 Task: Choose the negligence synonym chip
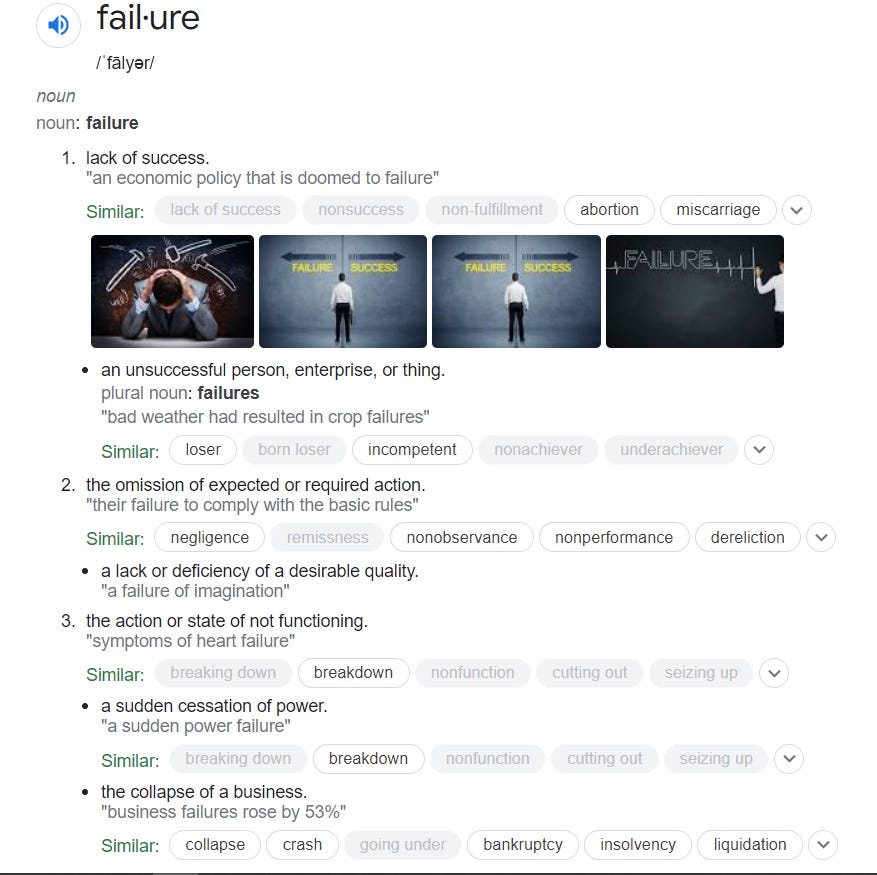click(210, 538)
